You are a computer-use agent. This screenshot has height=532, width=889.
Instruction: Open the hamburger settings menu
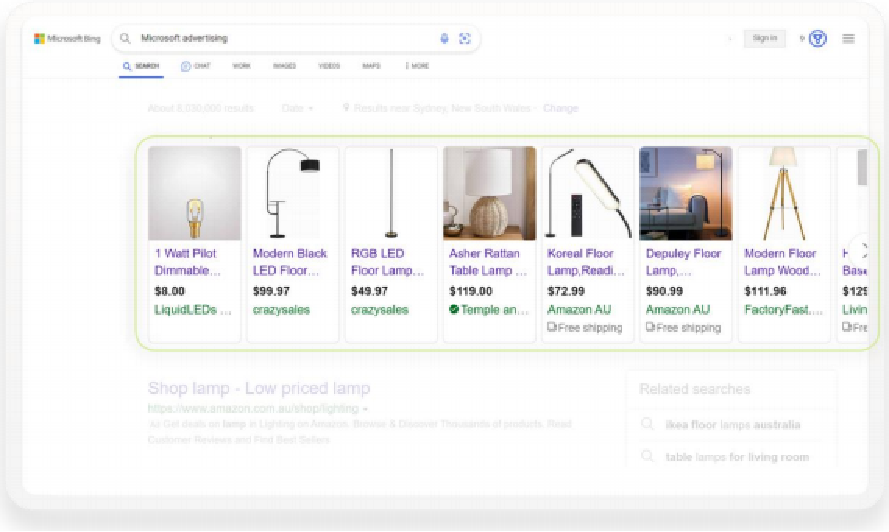point(848,39)
